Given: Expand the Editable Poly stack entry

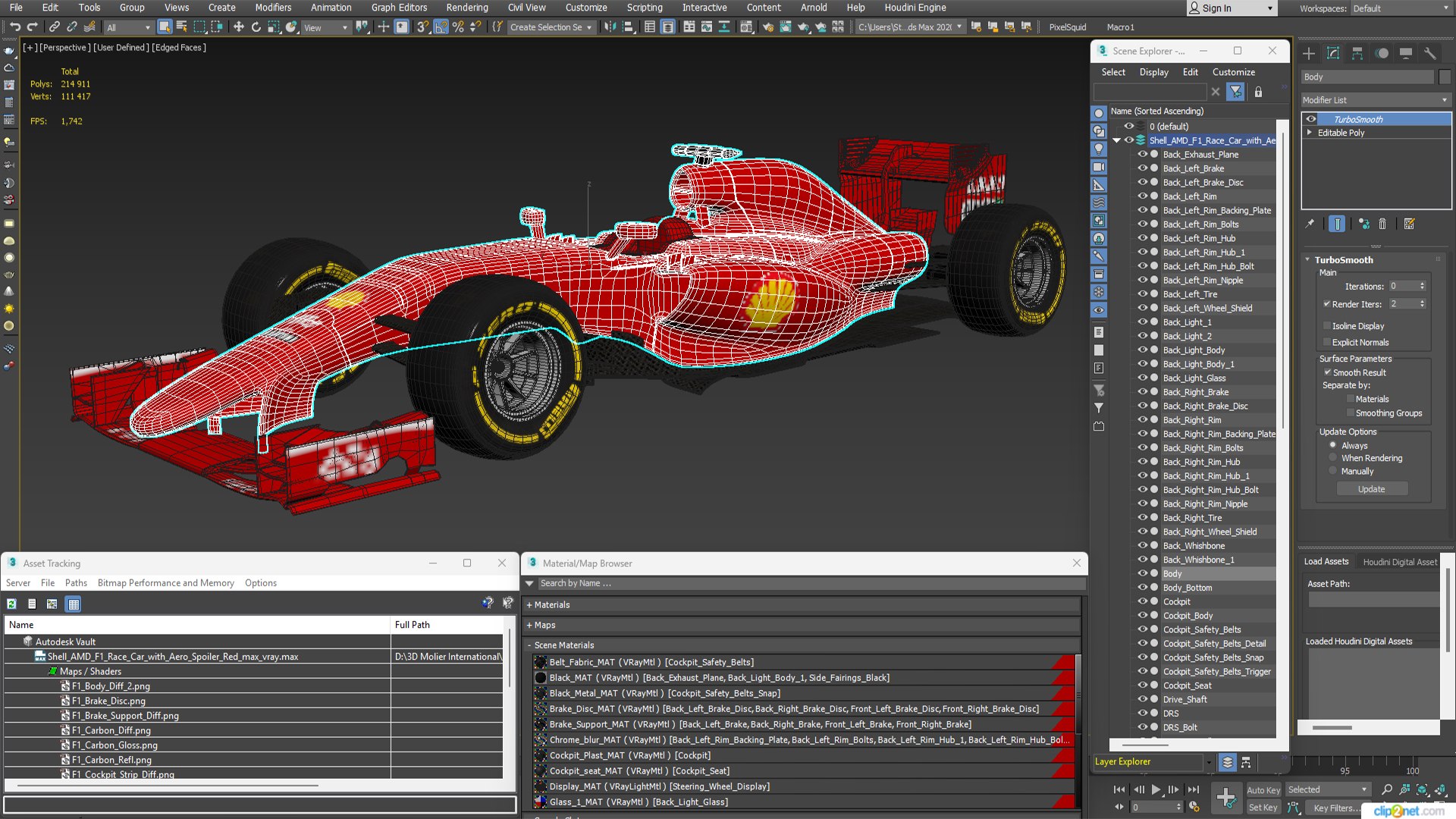Looking at the screenshot, I should [1310, 132].
